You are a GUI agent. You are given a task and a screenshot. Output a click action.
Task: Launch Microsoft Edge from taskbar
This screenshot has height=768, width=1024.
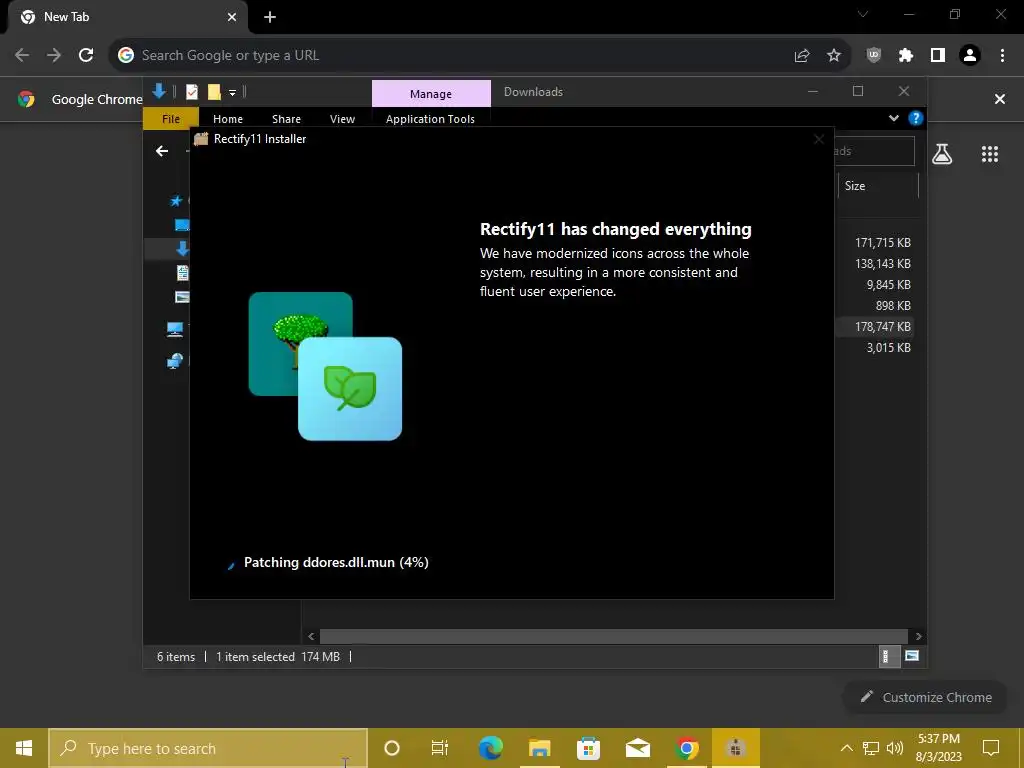coord(490,748)
